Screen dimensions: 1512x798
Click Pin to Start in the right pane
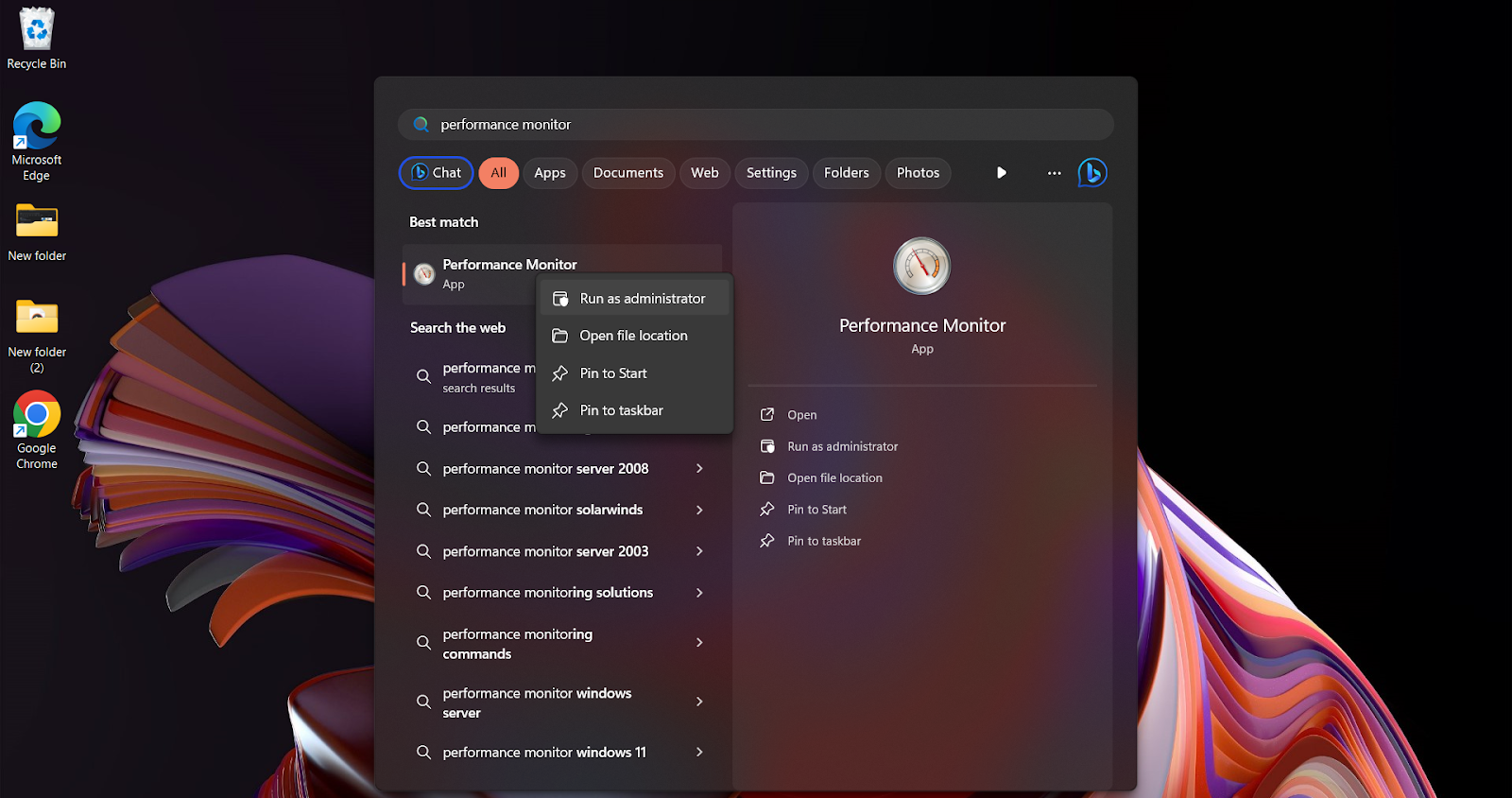click(x=817, y=510)
